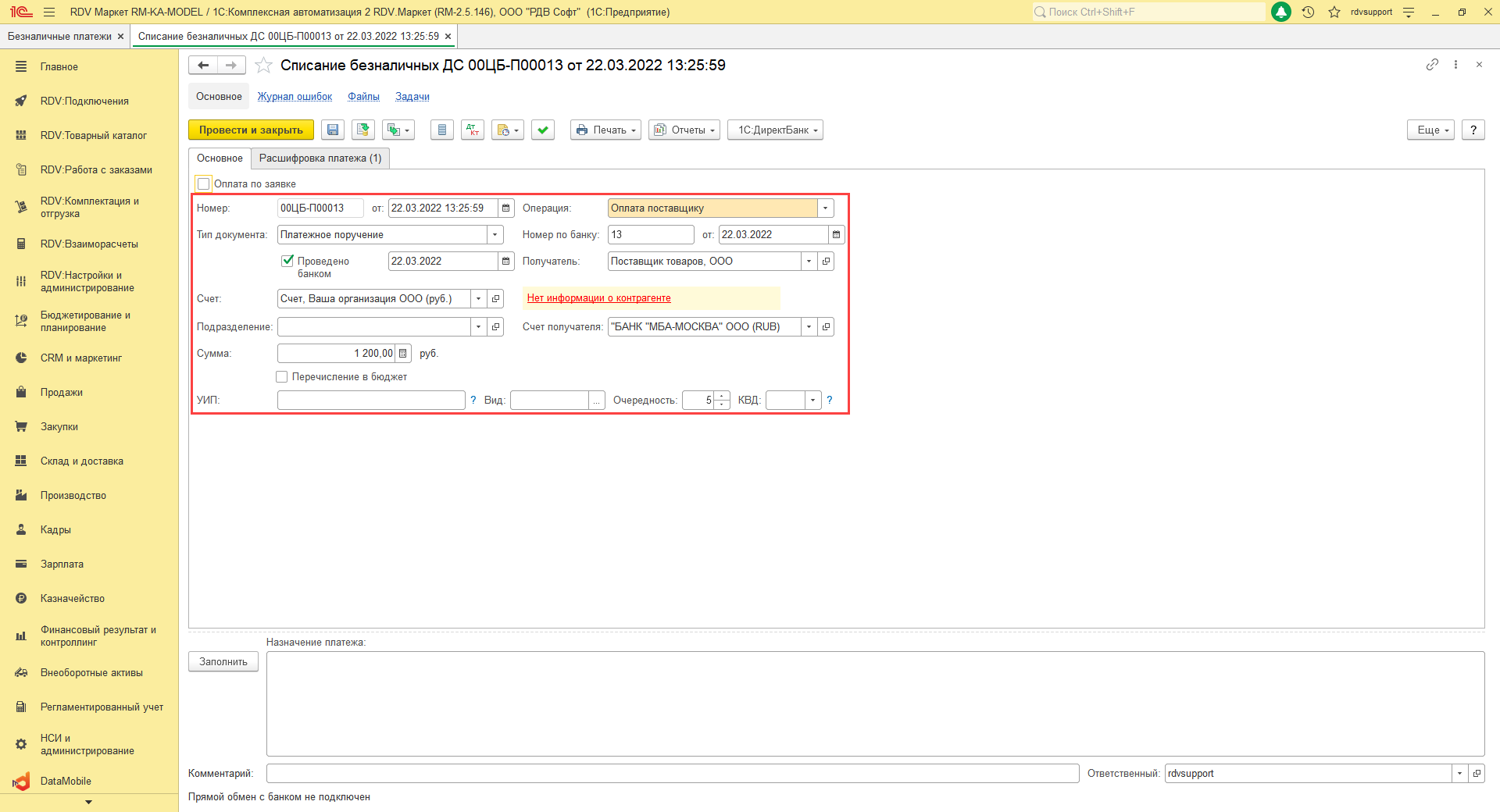Image resolution: width=1500 pixels, height=812 pixels.
Task: Click the post document icon
Action: tap(363, 130)
